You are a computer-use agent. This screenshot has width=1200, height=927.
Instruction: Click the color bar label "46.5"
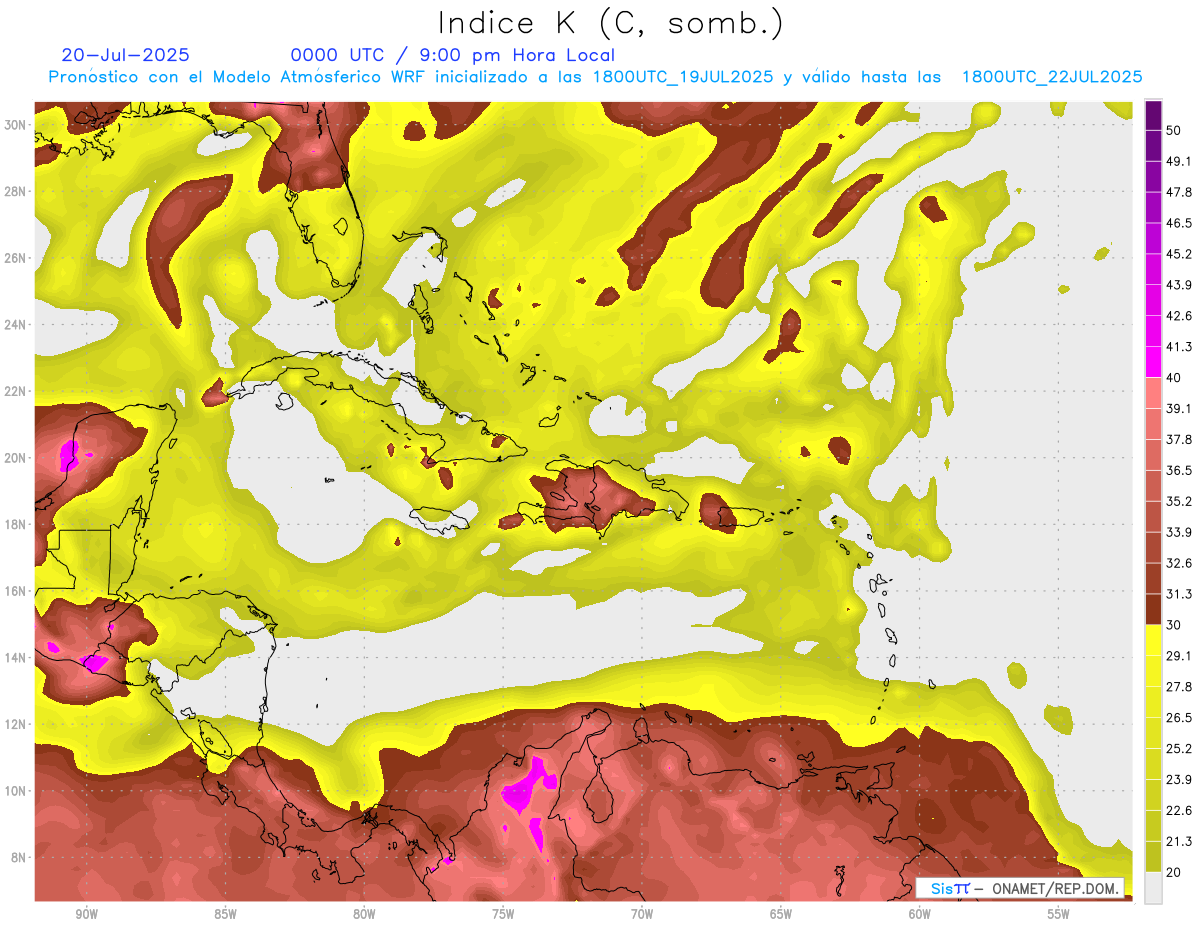pos(1180,223)
